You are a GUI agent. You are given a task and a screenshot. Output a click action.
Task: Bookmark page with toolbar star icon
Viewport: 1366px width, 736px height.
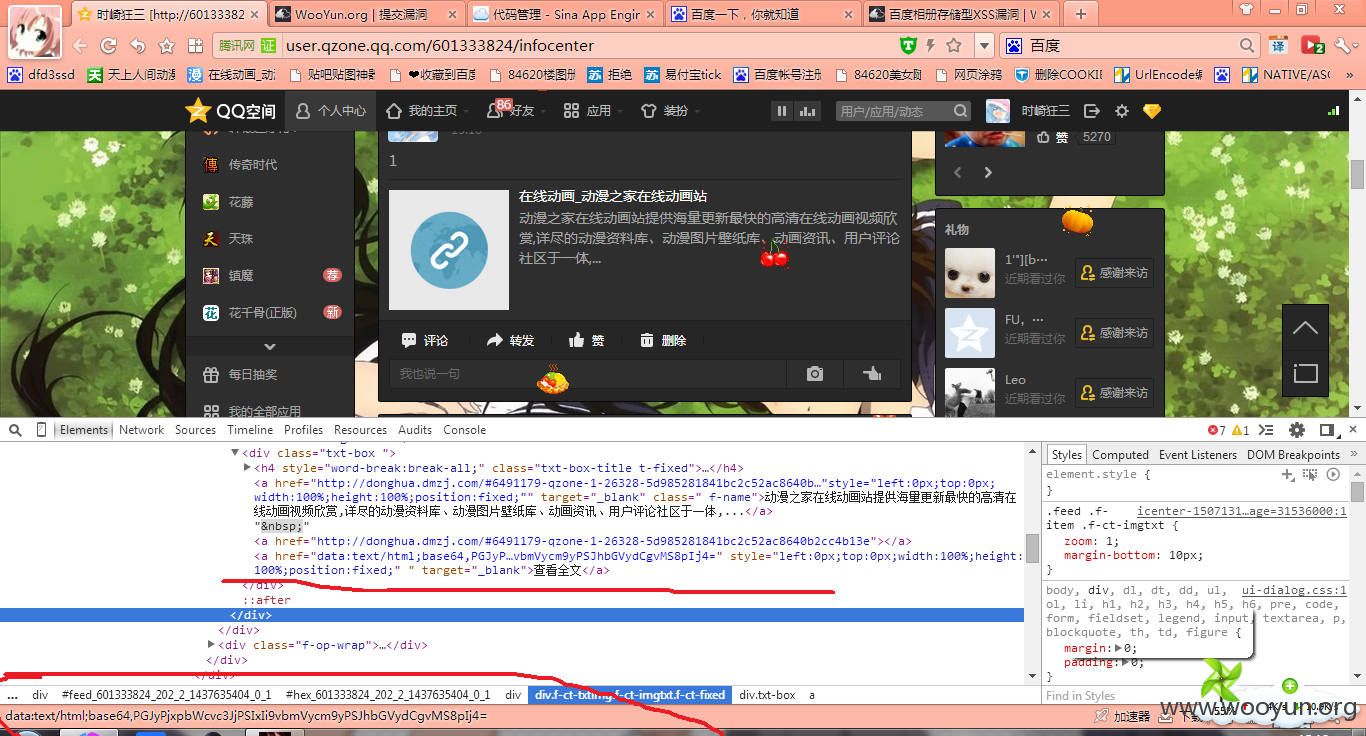167,46
